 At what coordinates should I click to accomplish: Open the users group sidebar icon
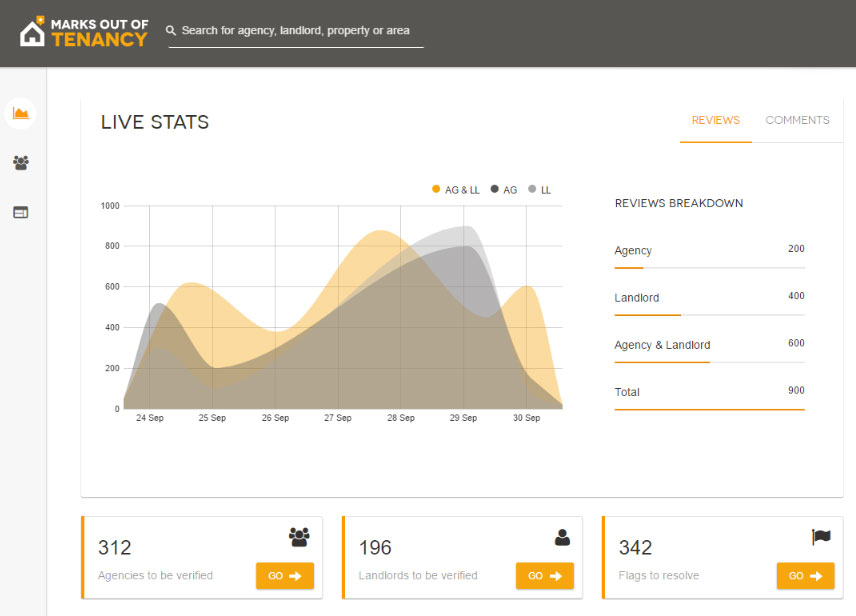pos(20,162)
